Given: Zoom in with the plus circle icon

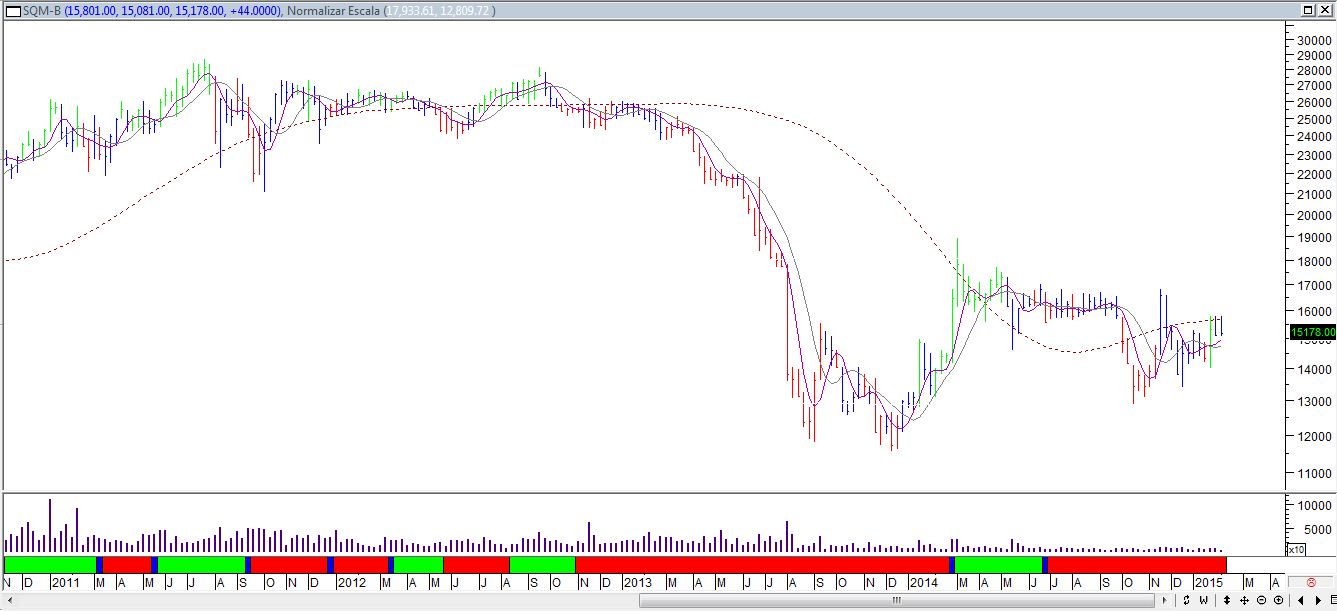Looking at the screenshot, I should (1278, 600).
